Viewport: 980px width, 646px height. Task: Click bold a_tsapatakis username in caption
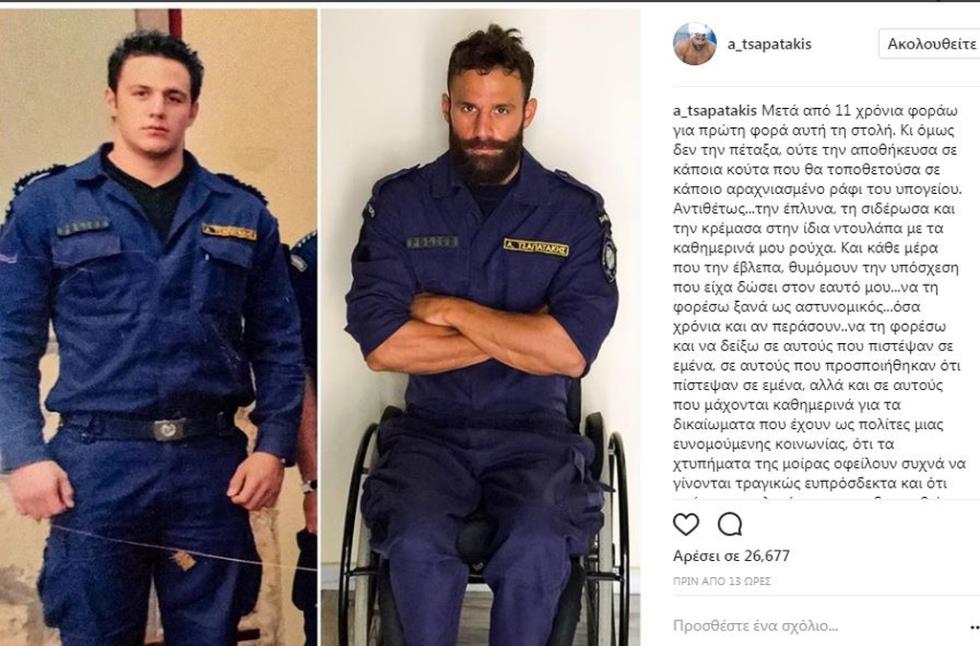click(714, 111)
